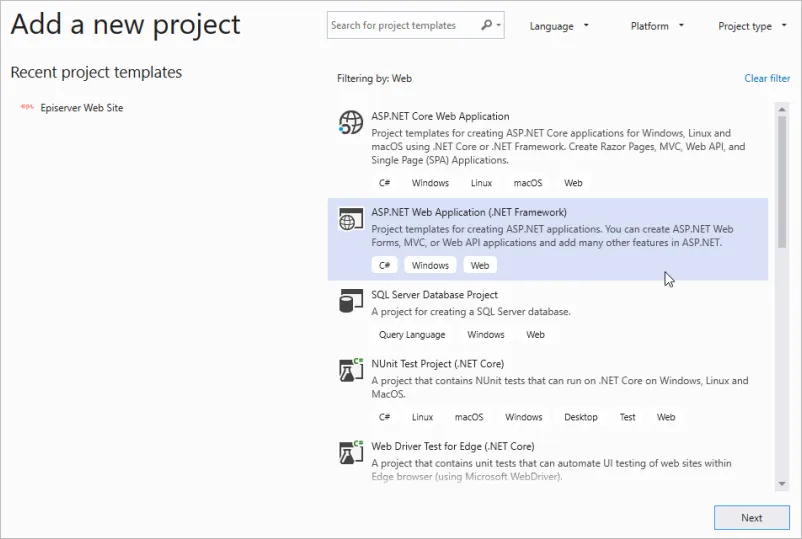Click the Web Driver Test for Edge icon
This screenshot has height=539, width=802.
351,452
